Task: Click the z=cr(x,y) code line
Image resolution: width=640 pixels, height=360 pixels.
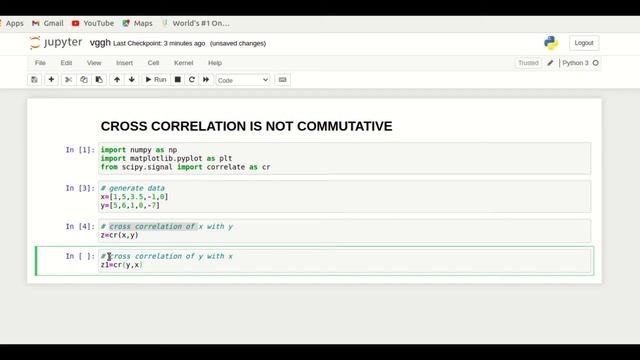Action: 120,235
